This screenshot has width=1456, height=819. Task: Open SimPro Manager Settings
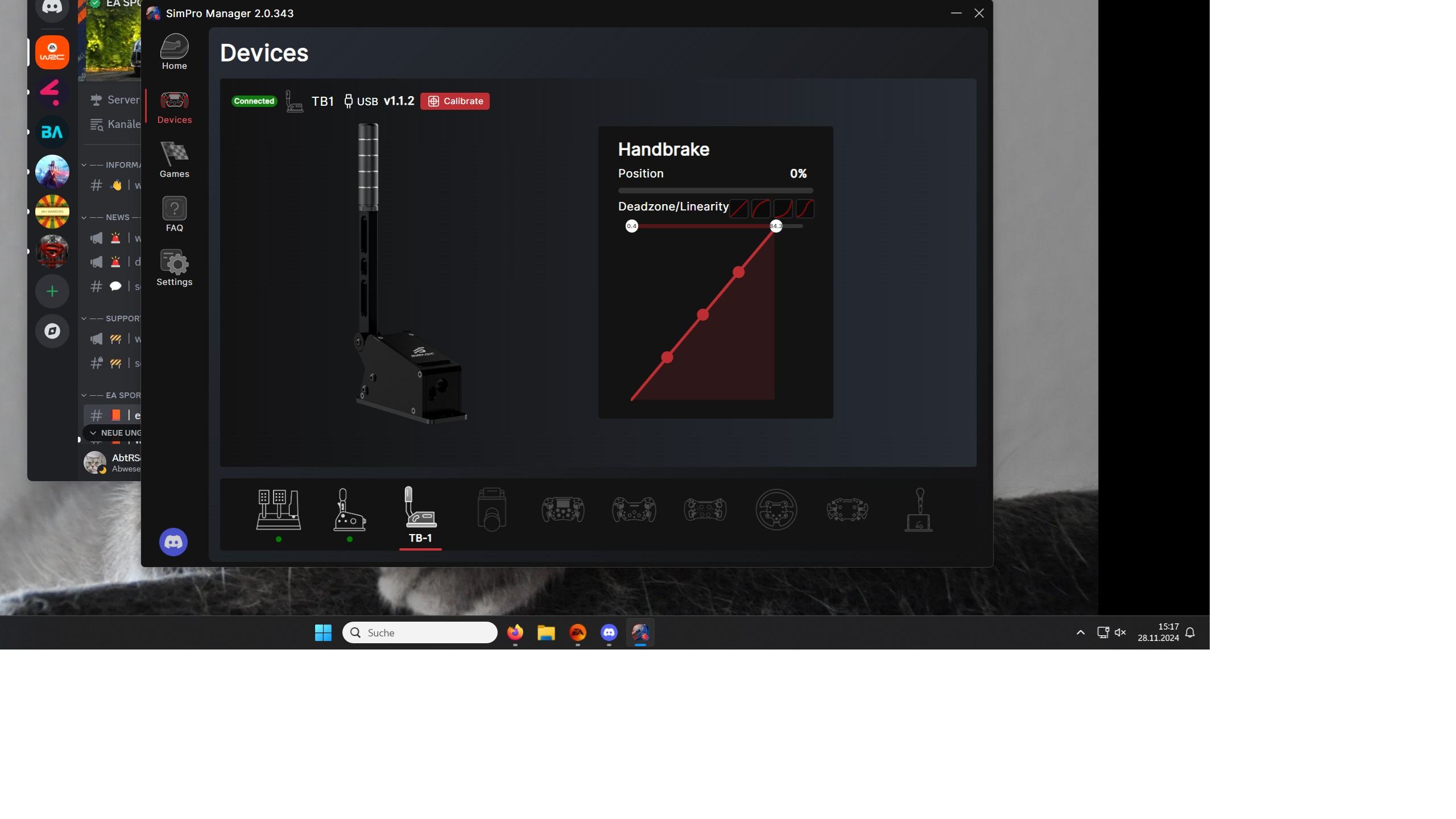(x=174, y=268)
